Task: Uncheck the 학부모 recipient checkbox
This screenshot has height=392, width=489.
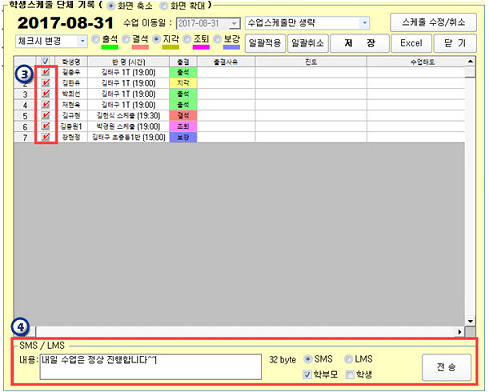Action: pyautogui.click(x=307, y=375)
